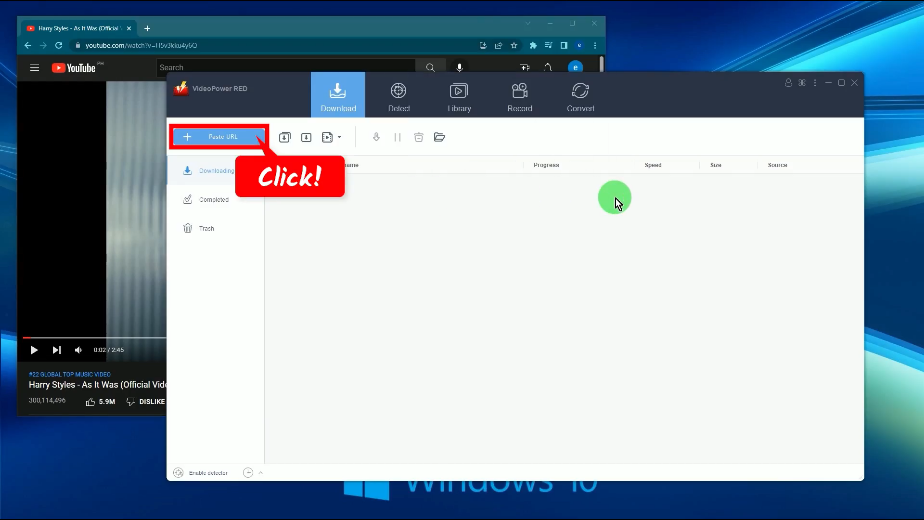Image resolution: width=924 pixels, height=520 pixels.
Task: Reload the YouTube page in Chrome
Action: pos(58,45)
